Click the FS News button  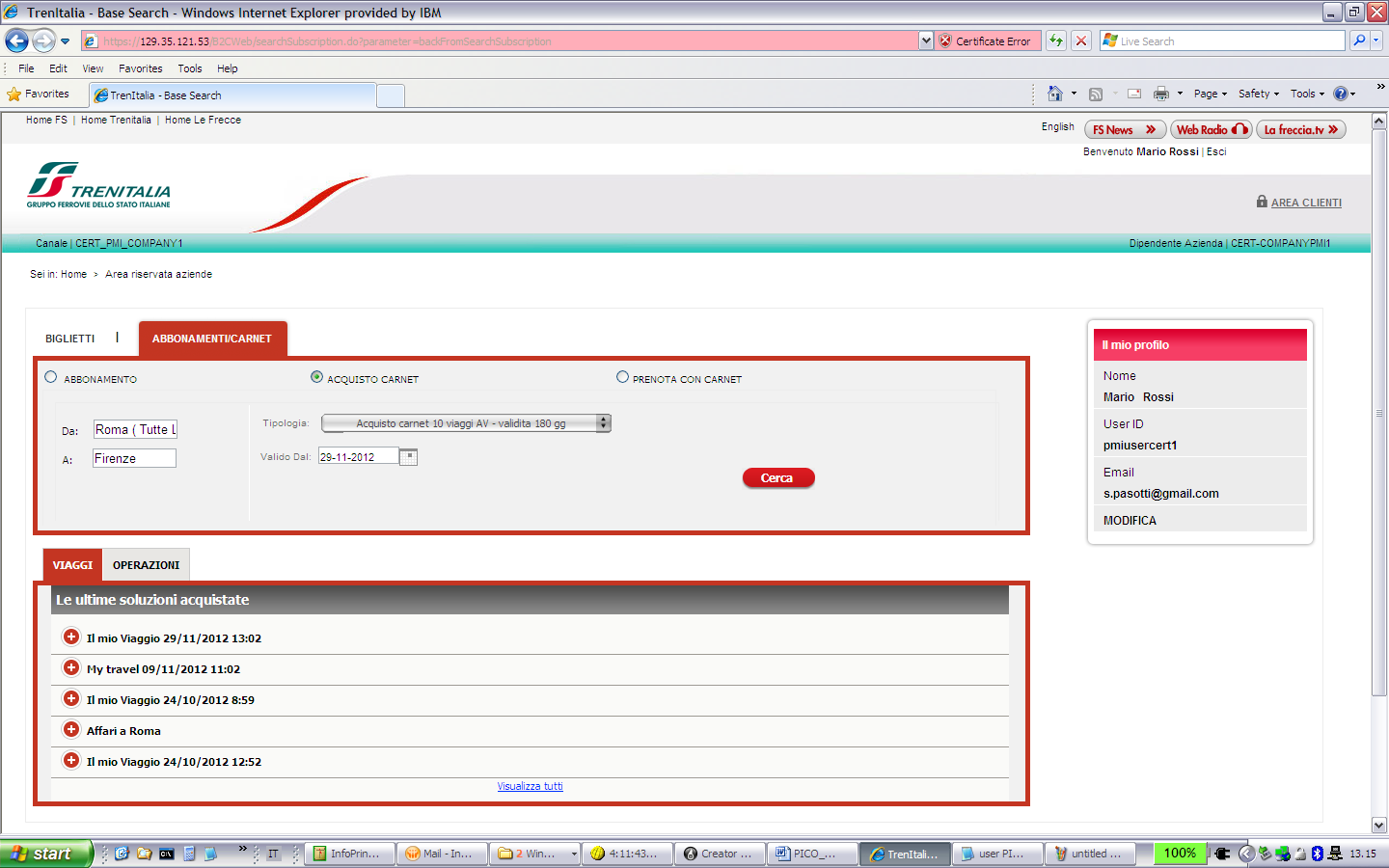[x=1125, y=129]
